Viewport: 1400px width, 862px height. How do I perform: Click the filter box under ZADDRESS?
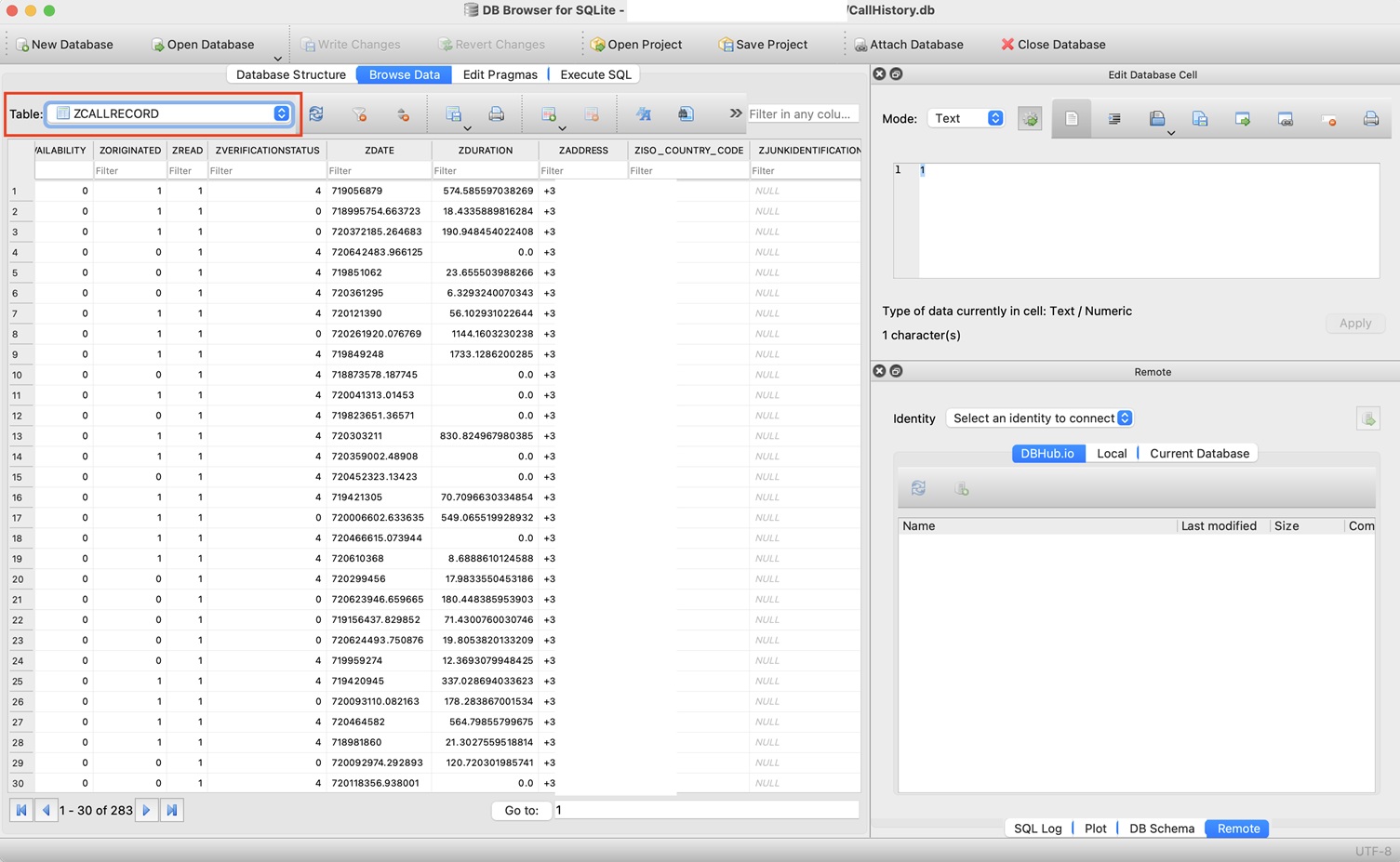click(583, 170)
